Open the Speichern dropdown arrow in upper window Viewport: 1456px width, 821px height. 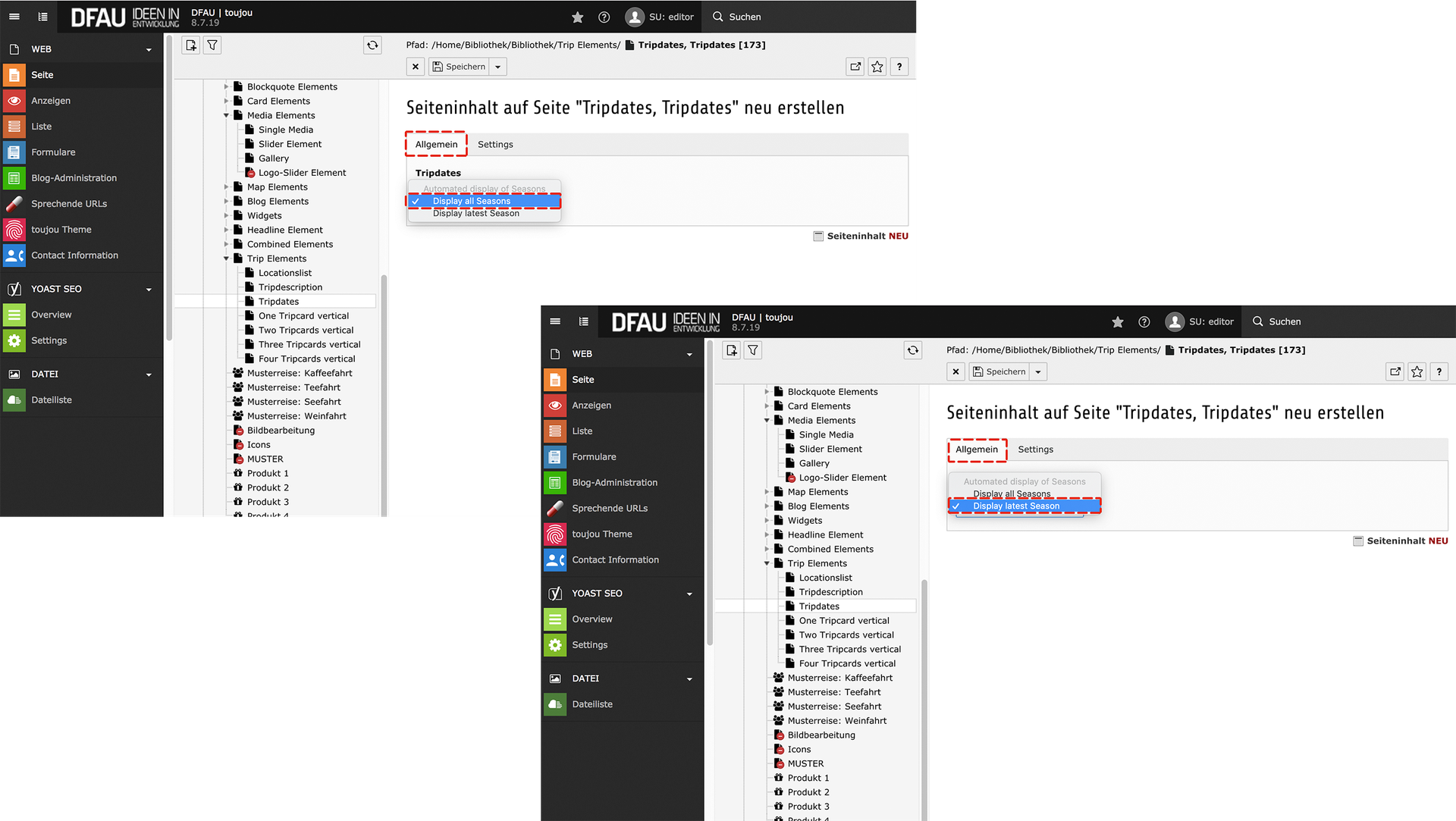point(498,67)
